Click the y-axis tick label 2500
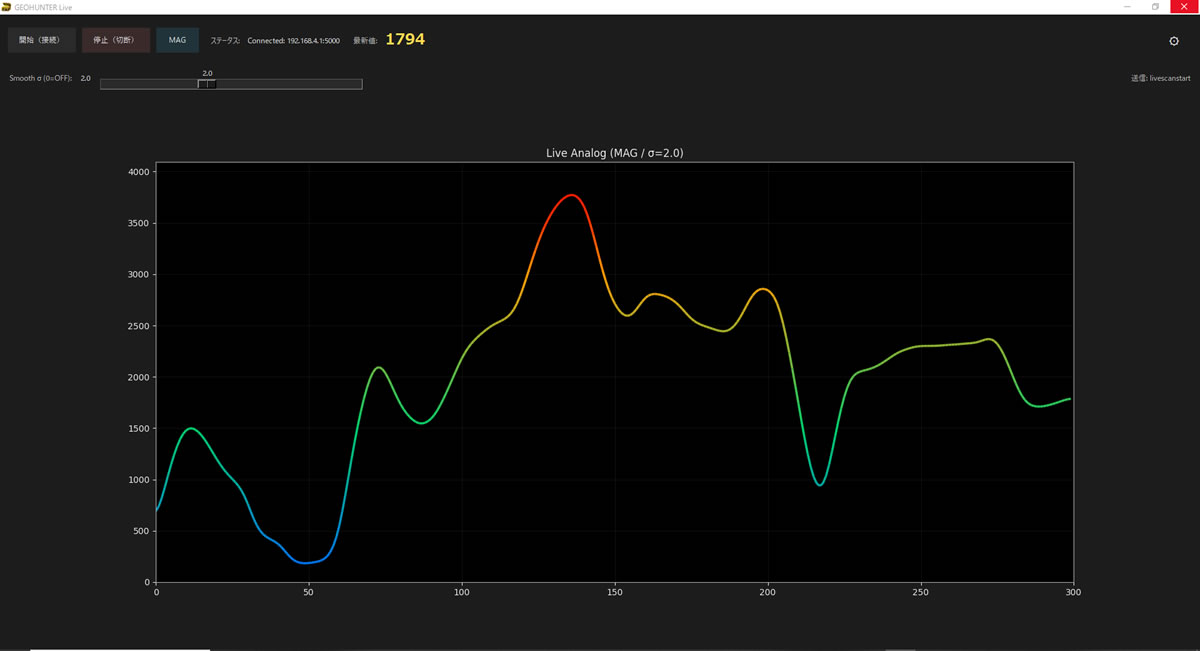Viewport: 1200px width, 651px height. [138, 326]
